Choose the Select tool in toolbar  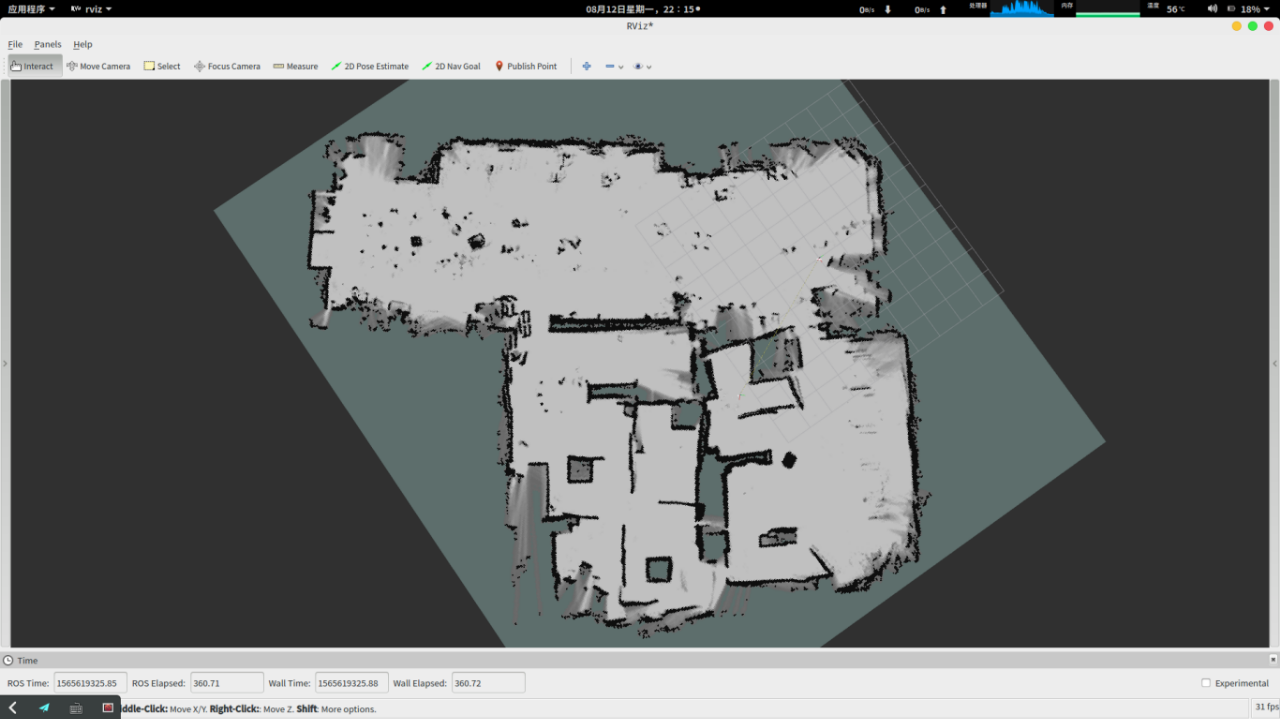click(162, 66)
